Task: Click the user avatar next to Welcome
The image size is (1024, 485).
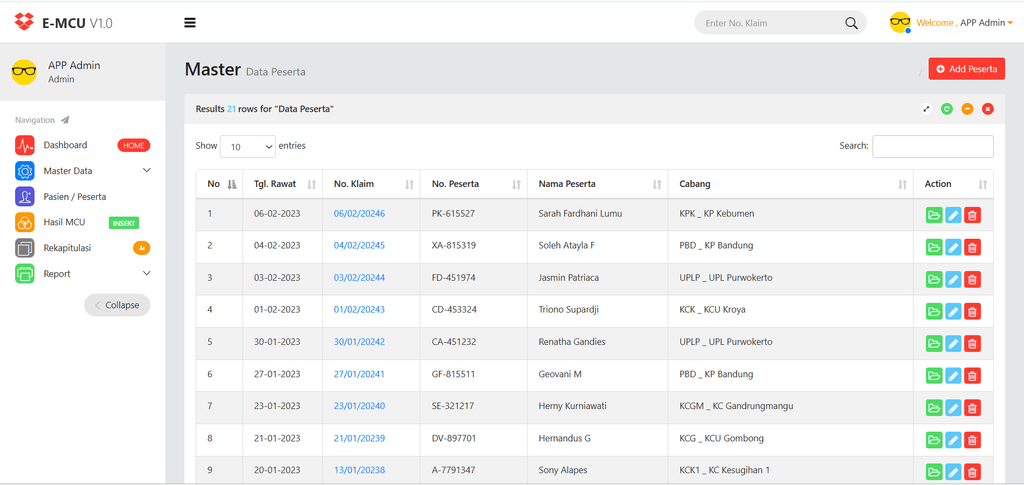Action: (900, 22)
